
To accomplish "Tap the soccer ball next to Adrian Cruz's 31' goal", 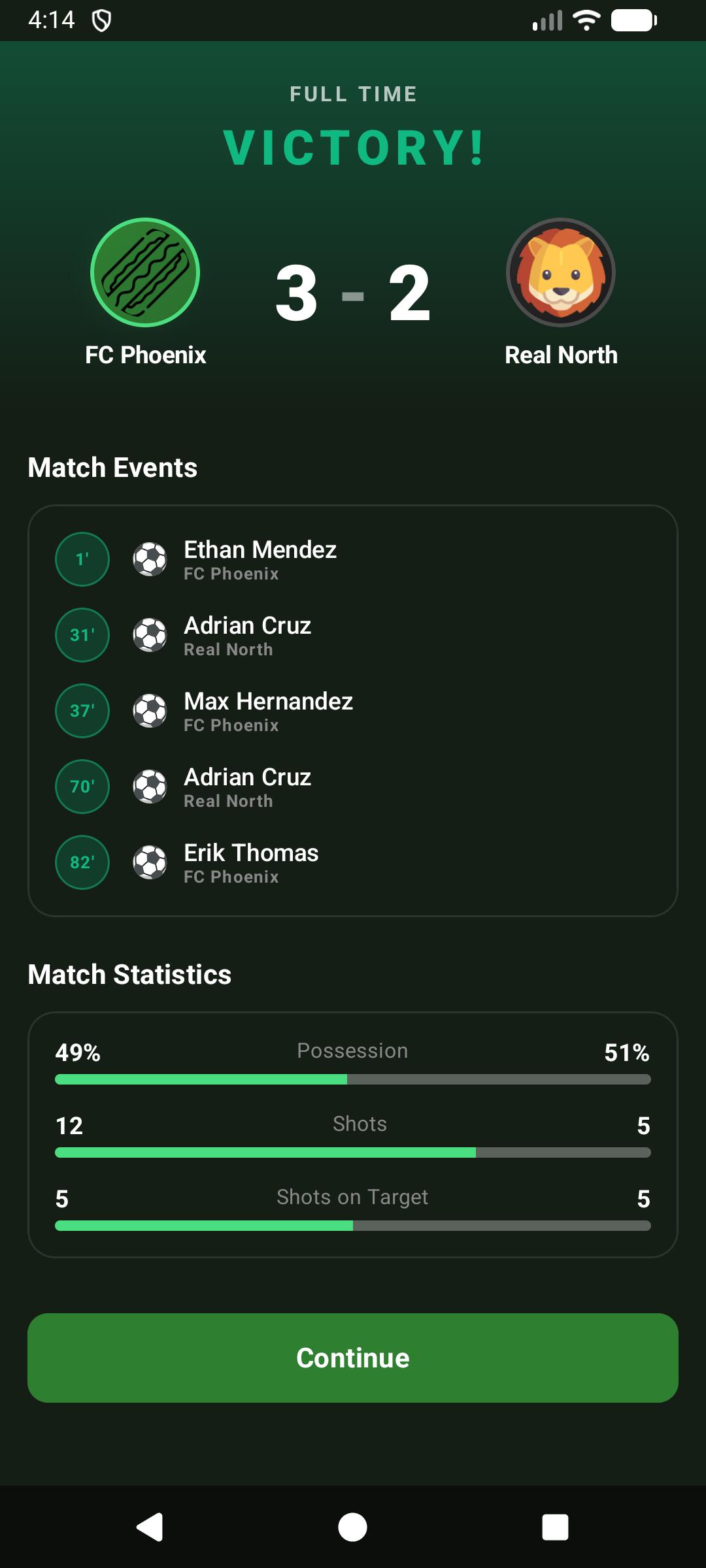I will click(x=149, y=636).
